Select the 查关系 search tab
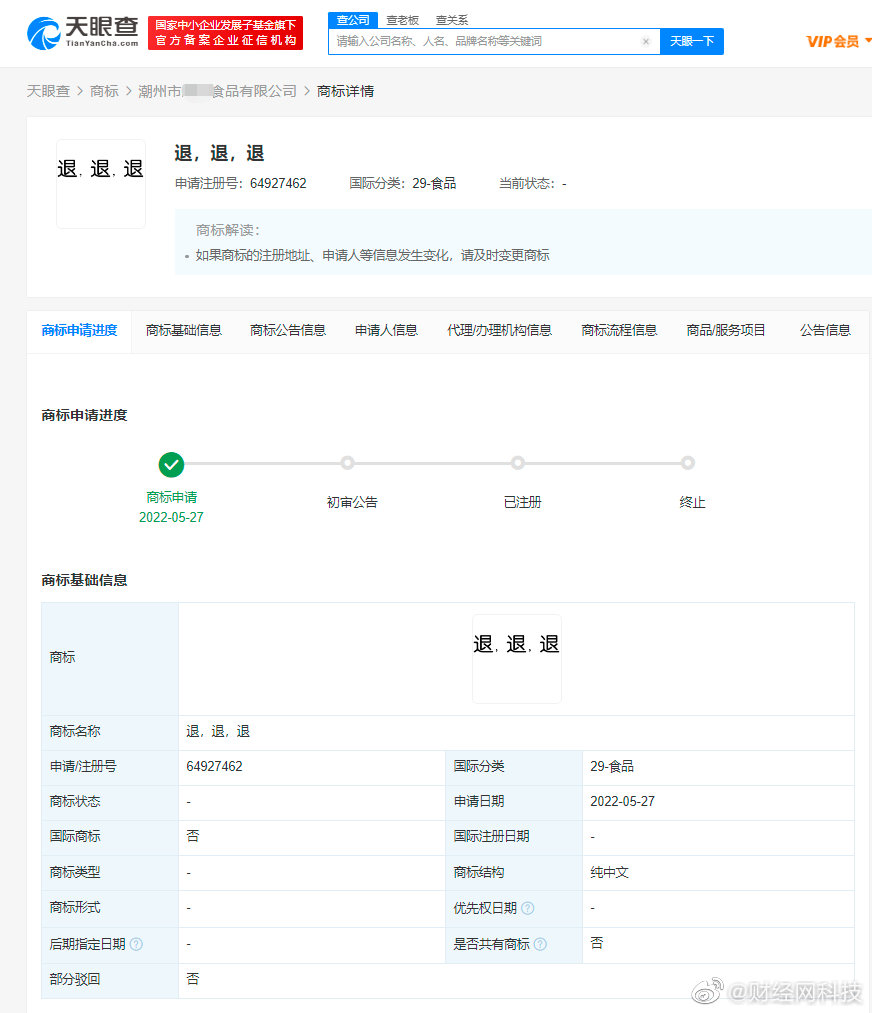Viewport: 872px width, 1013px height. 452,20
